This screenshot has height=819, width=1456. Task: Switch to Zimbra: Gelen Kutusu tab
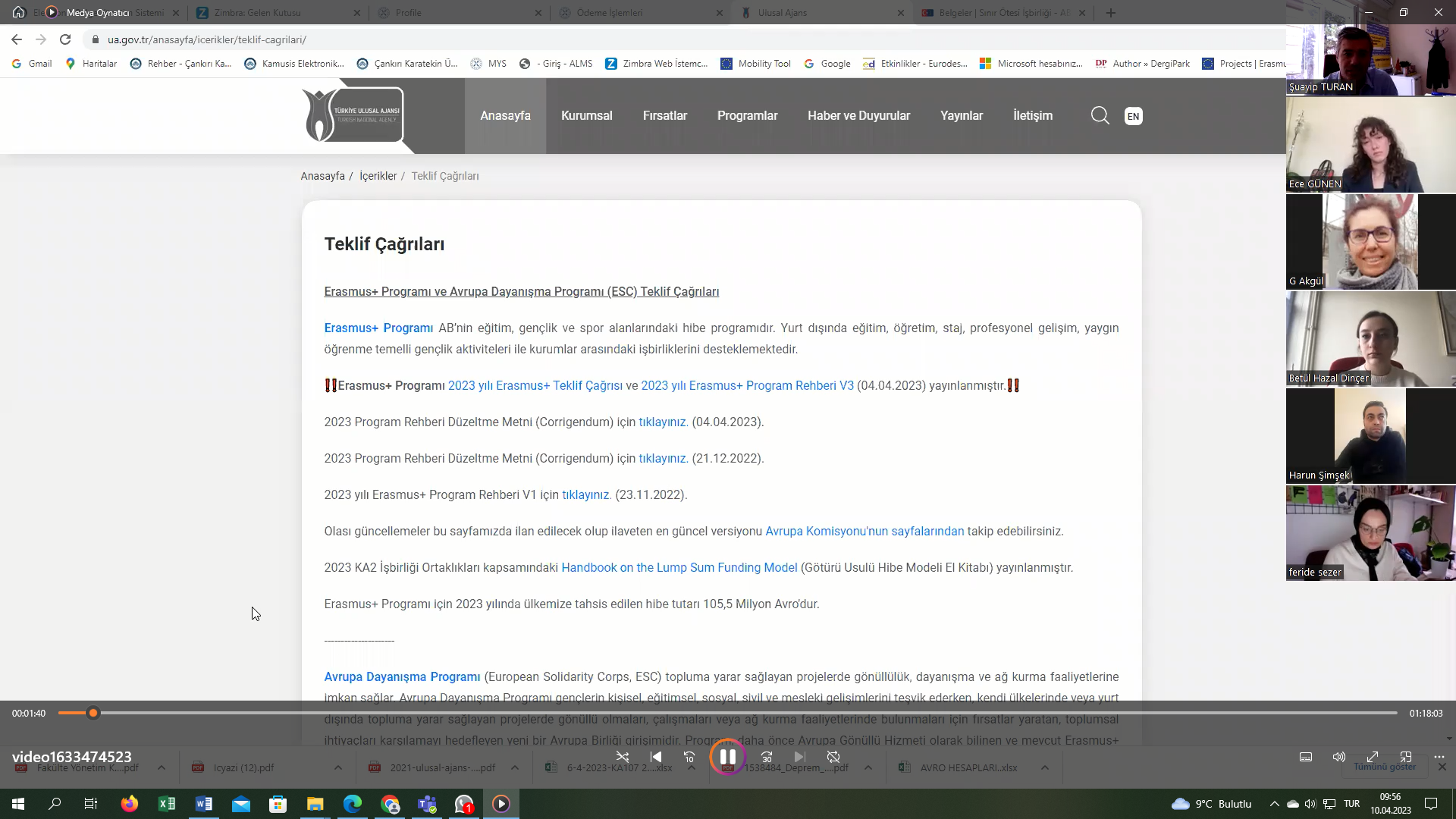point(277,13)
